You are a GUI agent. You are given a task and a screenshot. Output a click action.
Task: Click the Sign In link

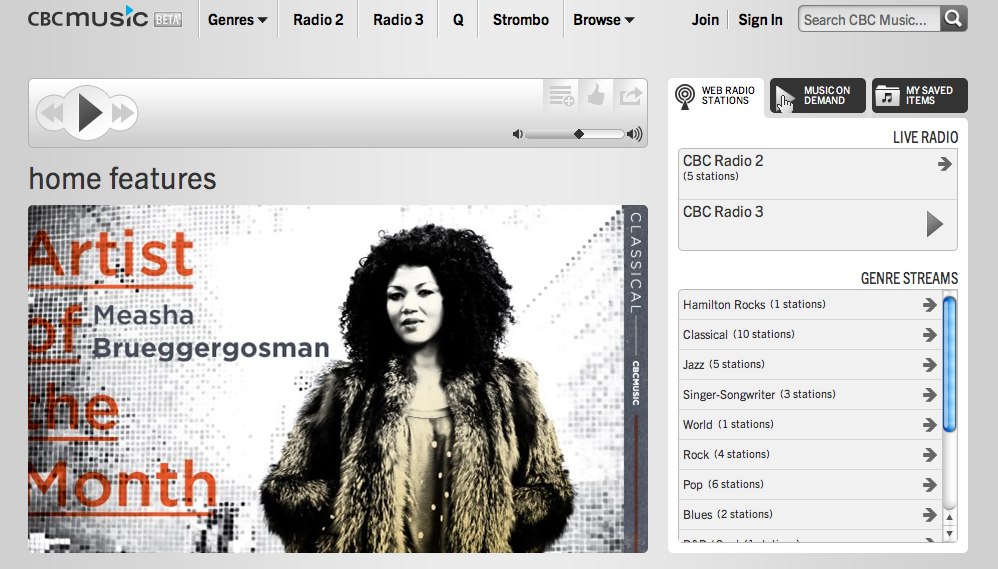pyautogui.click(x=760, y=20)
